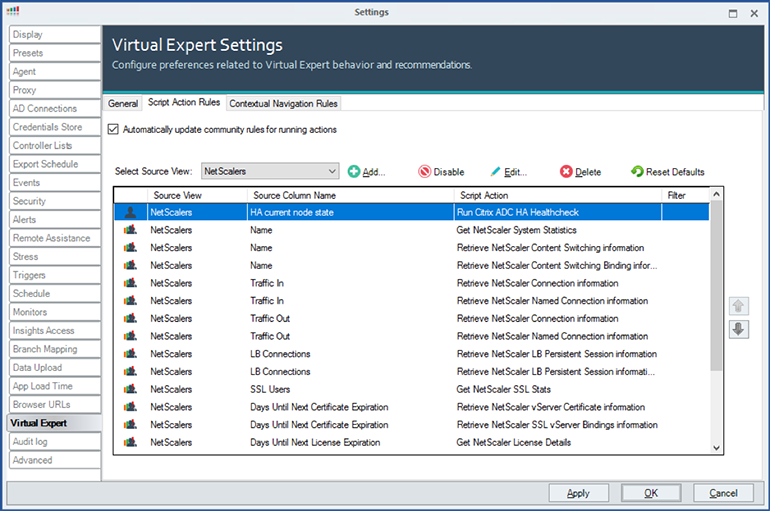Open Display settings section
The width and height of the screenshot is (770, 511).
point(55,34)
